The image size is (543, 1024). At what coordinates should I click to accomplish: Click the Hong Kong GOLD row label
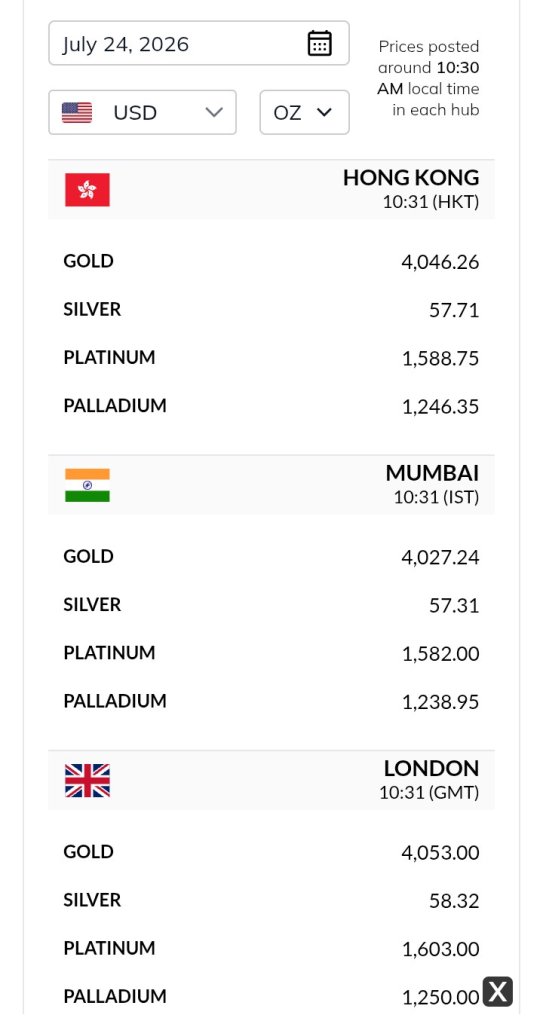(x=88, y=261)
